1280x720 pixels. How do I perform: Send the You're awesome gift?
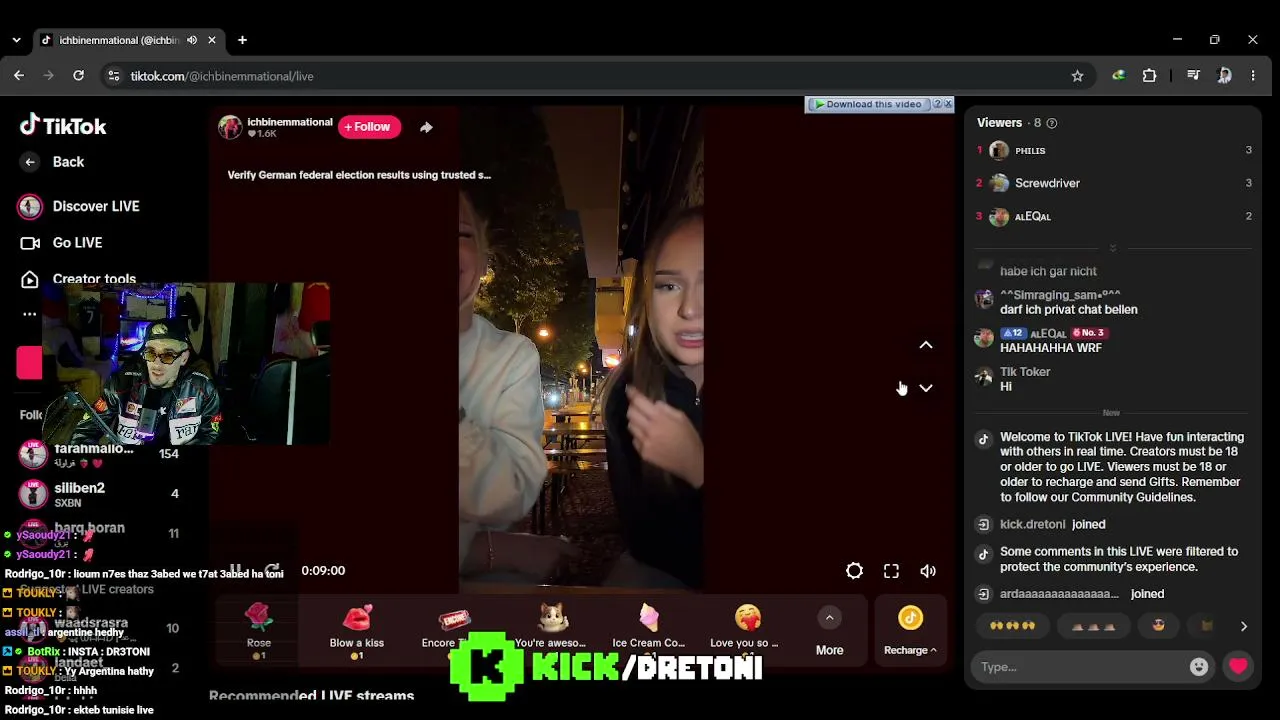click(551, 630)
